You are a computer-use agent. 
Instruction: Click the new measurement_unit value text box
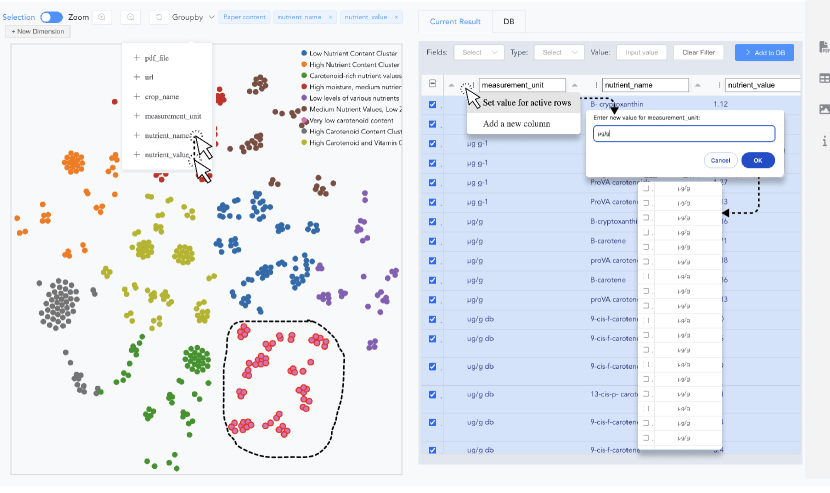pyautogui.click(x=684, y=133)
